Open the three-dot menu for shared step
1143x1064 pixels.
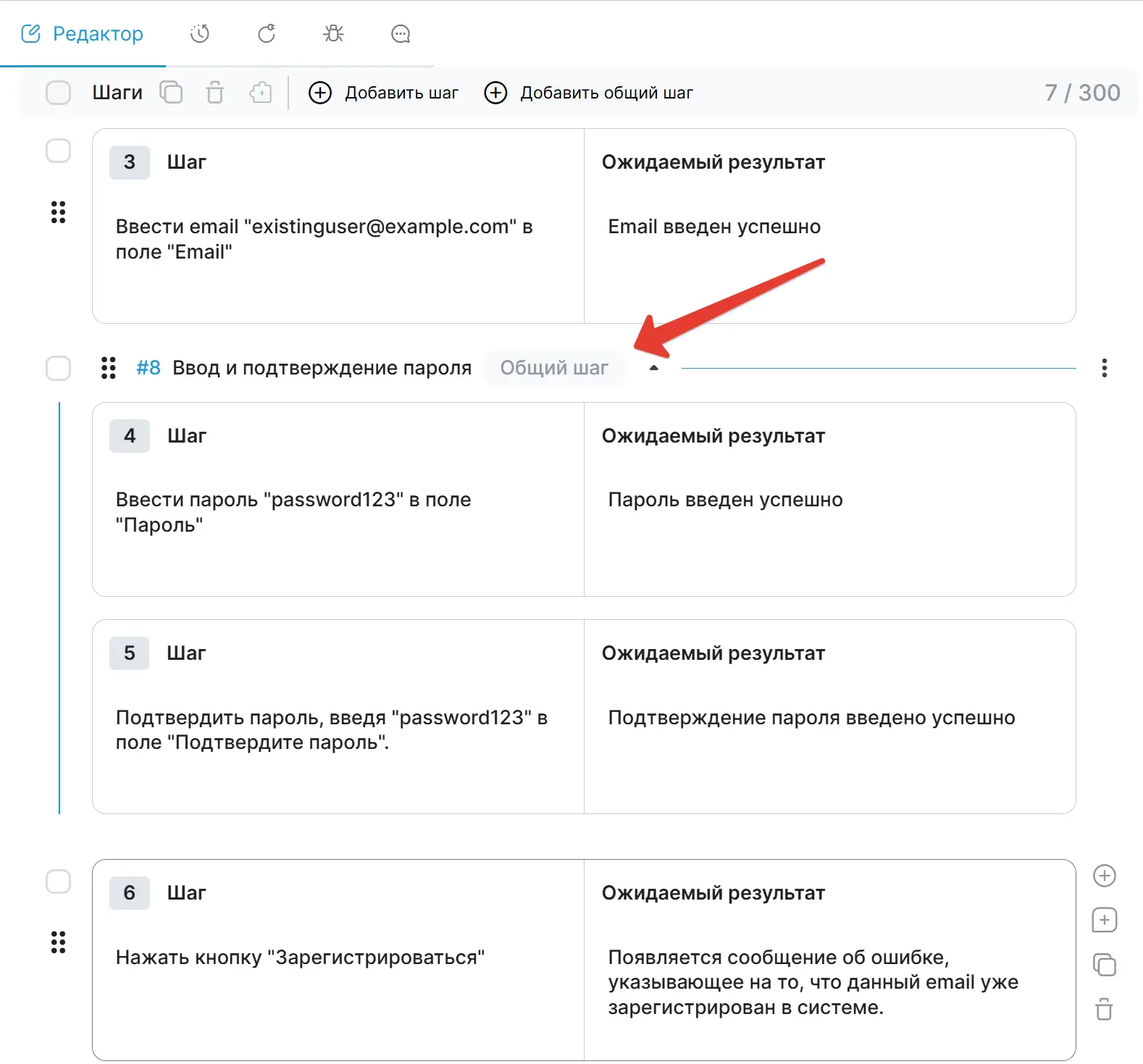click(x=1104, y=368)
